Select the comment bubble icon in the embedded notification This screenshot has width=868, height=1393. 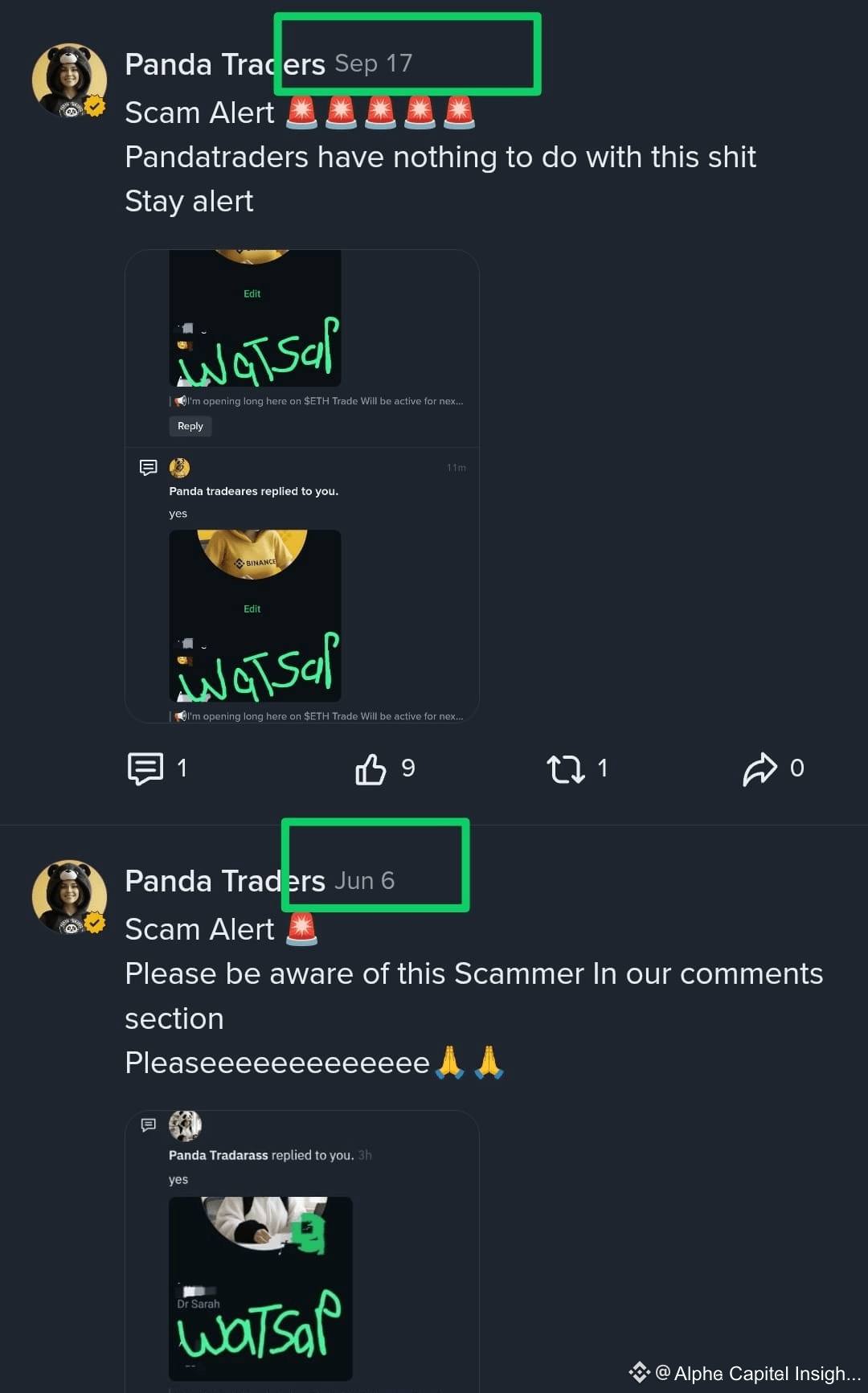pos(149,467)
